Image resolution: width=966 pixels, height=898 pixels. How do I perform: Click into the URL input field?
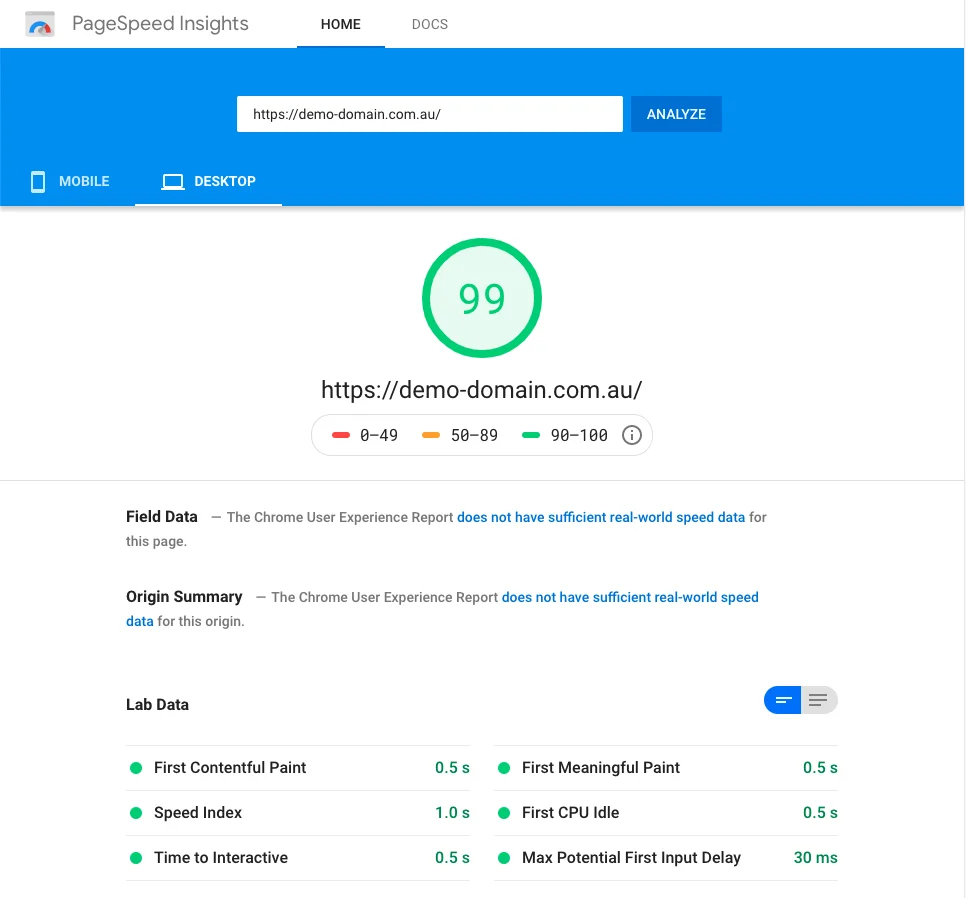(x=429, y=114)
